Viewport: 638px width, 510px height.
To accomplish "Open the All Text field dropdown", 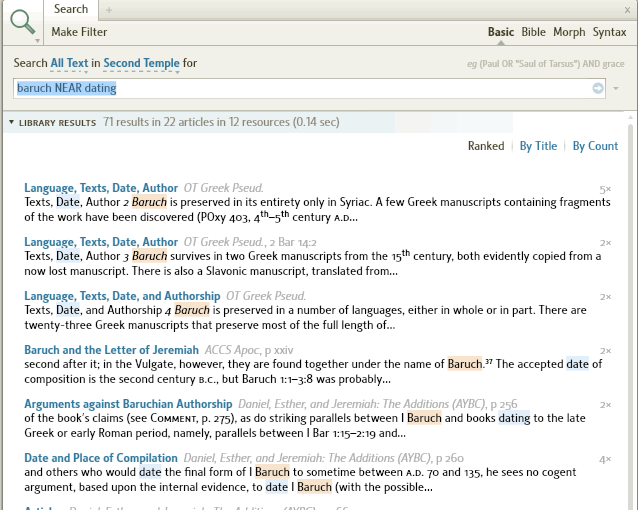I will point(69,63).
